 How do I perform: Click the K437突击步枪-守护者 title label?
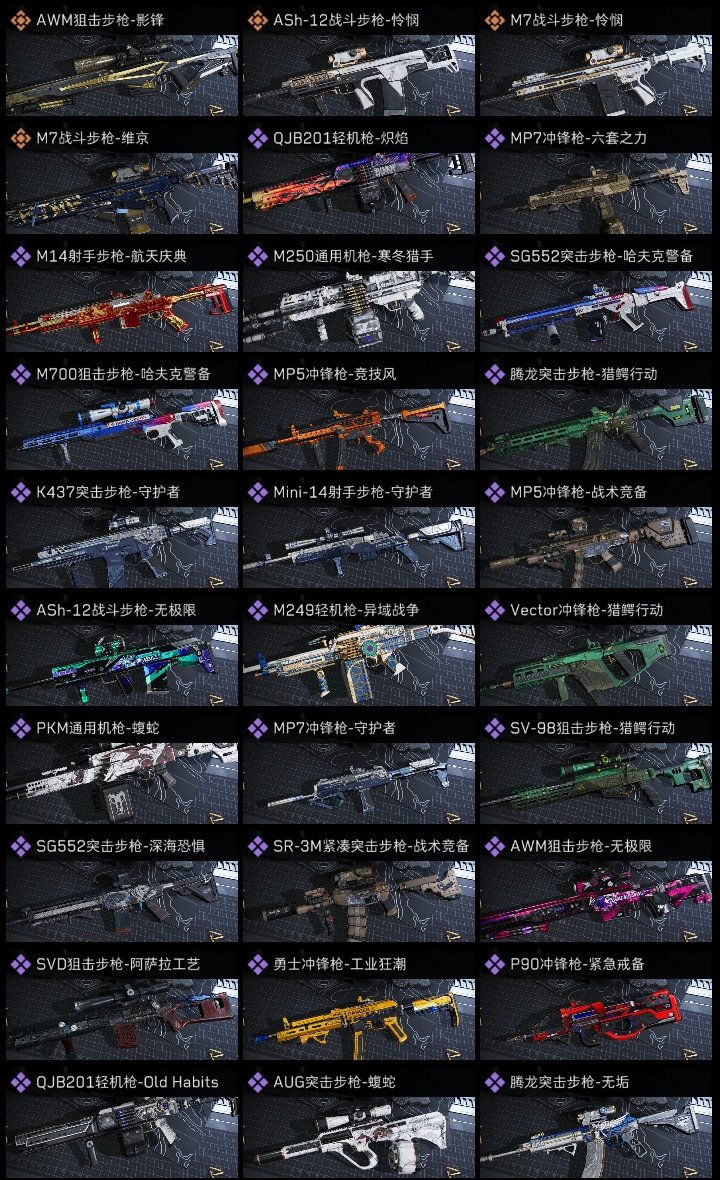pyautogui.click(x=108, y=492)
